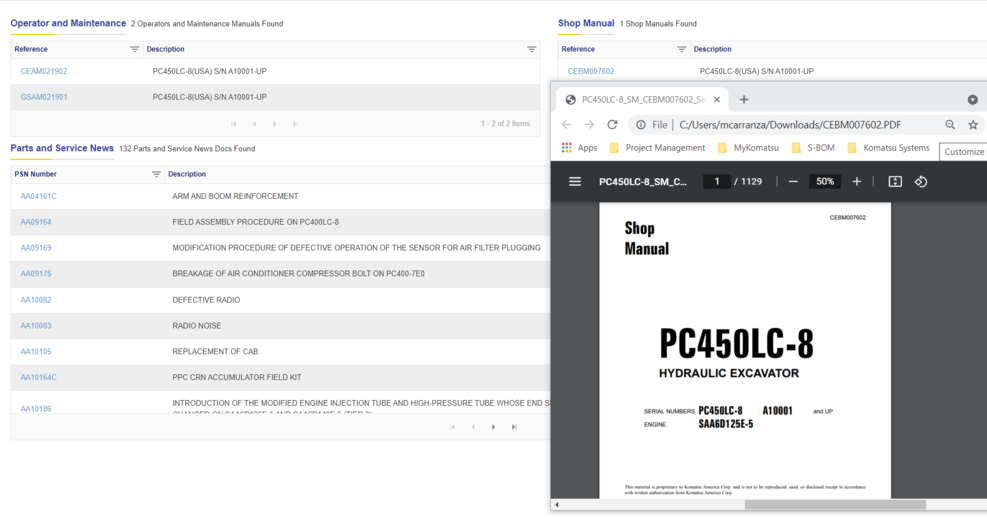
Task: Open MyKomatsu bookmark folder
Action: click(x=748, y=147)
